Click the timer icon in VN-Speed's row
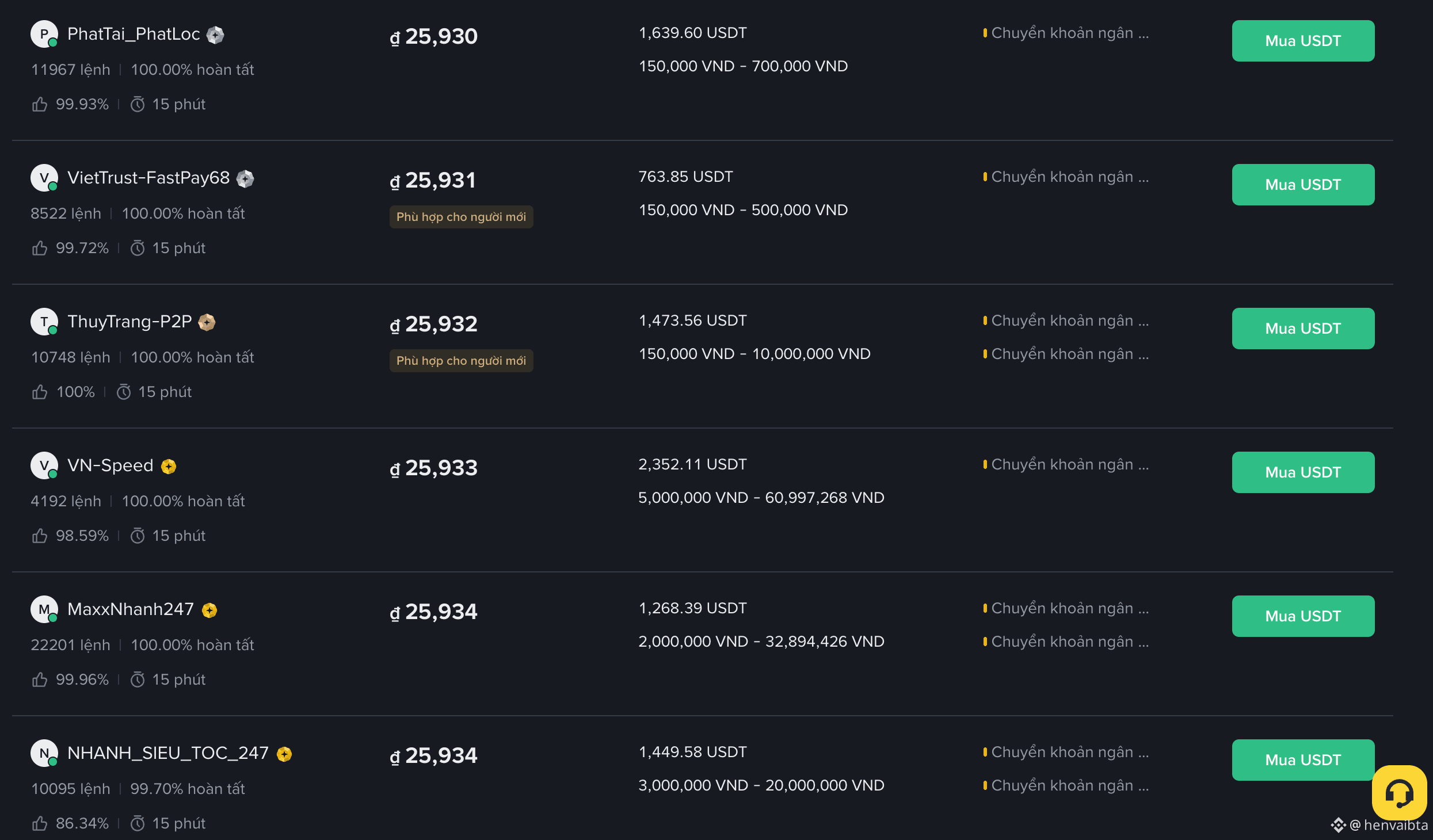The image size is (1433, 840). pyautogui.click(x=138, y=536)
